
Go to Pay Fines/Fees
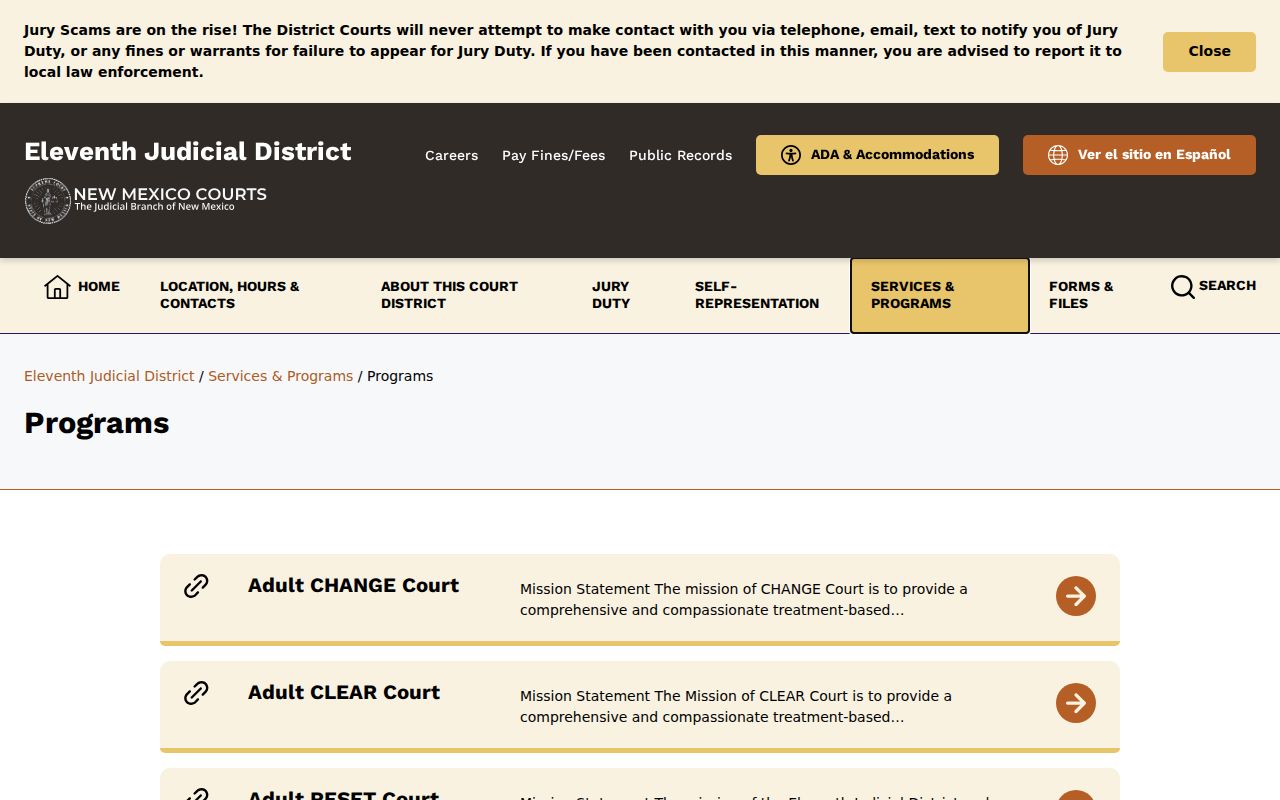(553, 155)
